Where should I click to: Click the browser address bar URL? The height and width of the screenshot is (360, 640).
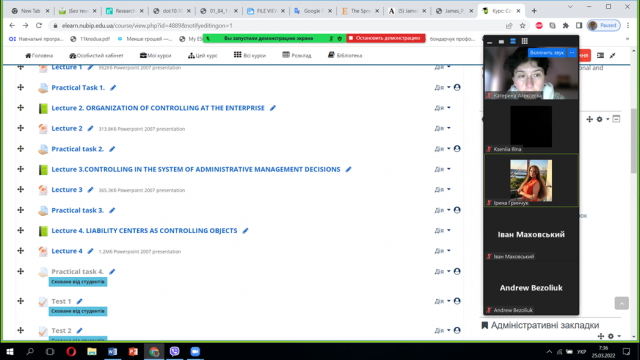pyautogui.click(x=147, y=26)
